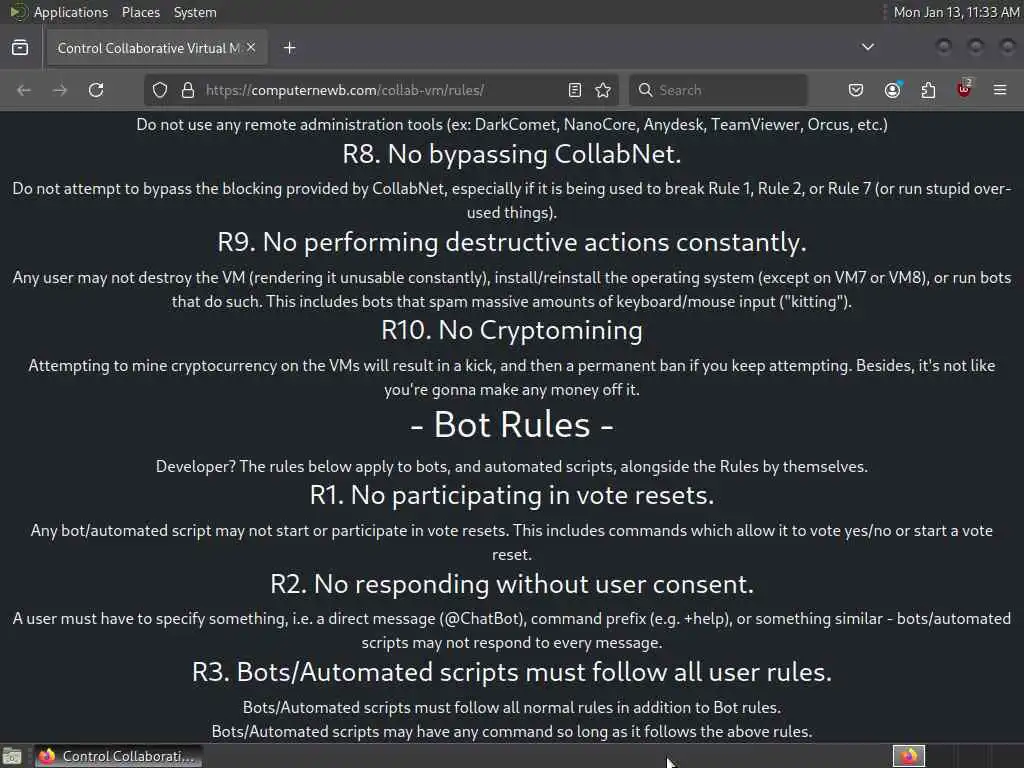Expand the list all tabs chevron
Viewport: 1024px width, 768px height.
867,47
